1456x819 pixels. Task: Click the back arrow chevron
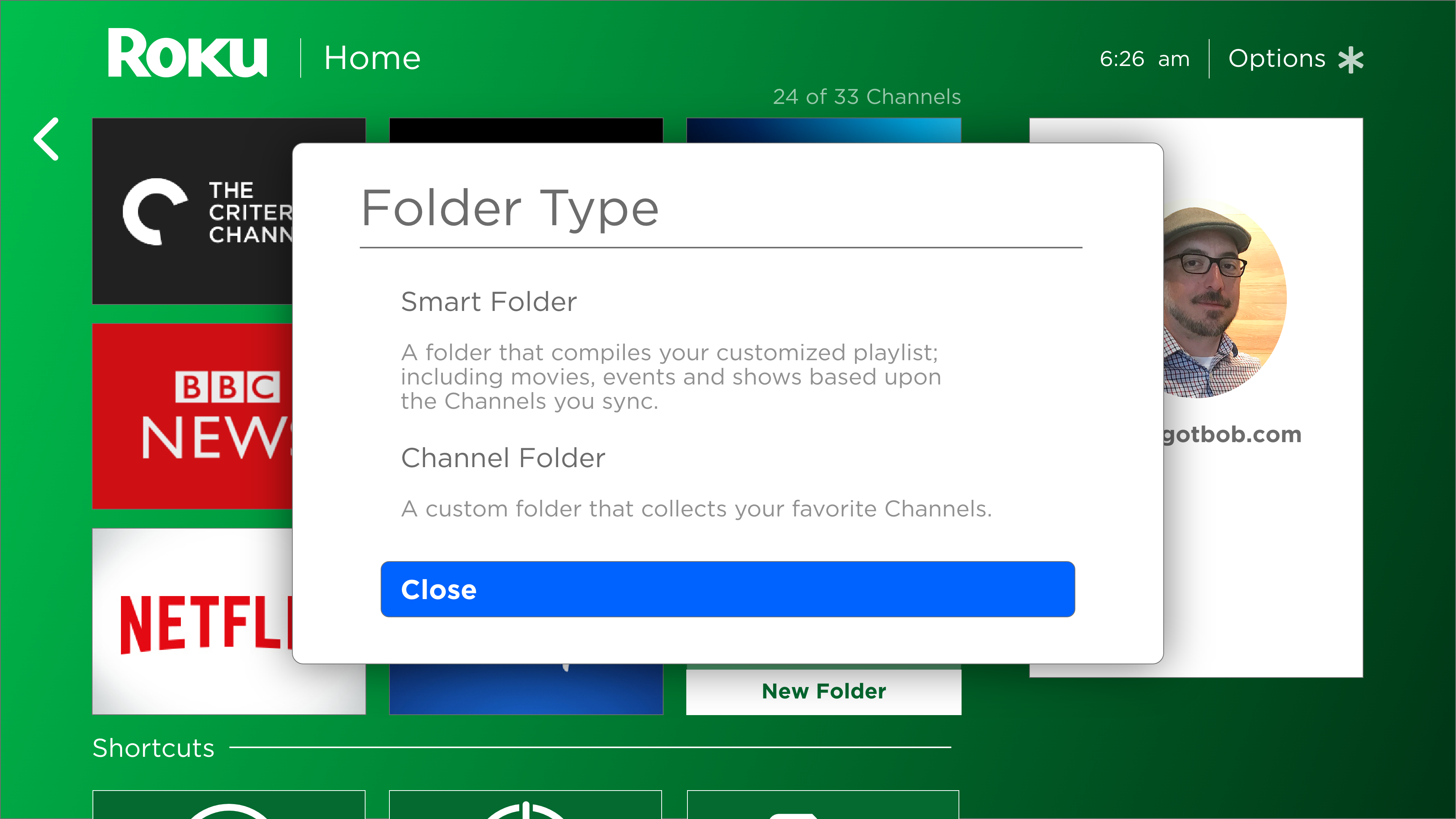[47, 139]
